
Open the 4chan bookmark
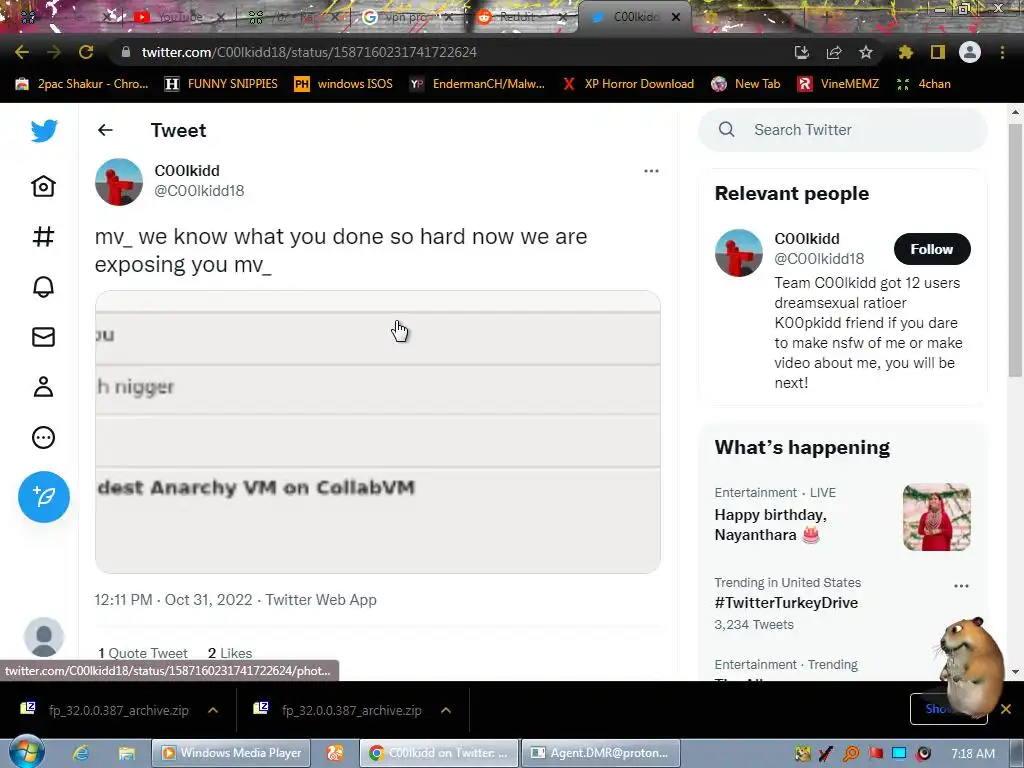point(923,84)
